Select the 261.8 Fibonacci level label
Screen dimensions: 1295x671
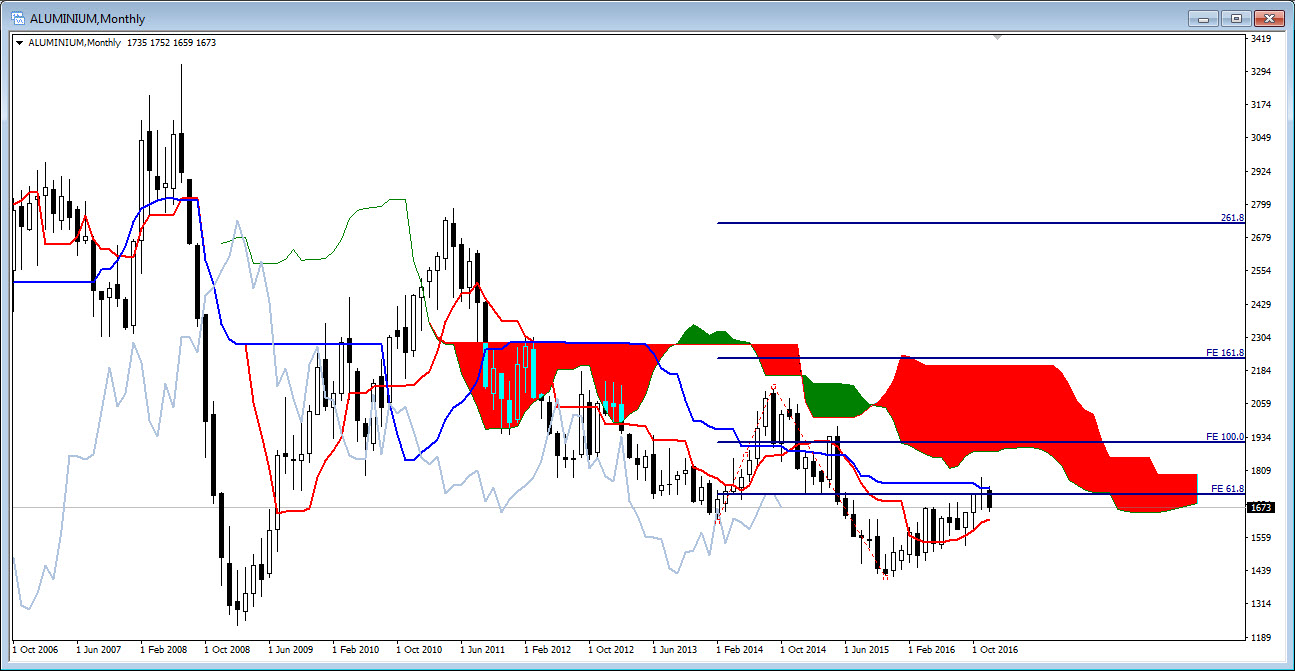(1232, 217)
